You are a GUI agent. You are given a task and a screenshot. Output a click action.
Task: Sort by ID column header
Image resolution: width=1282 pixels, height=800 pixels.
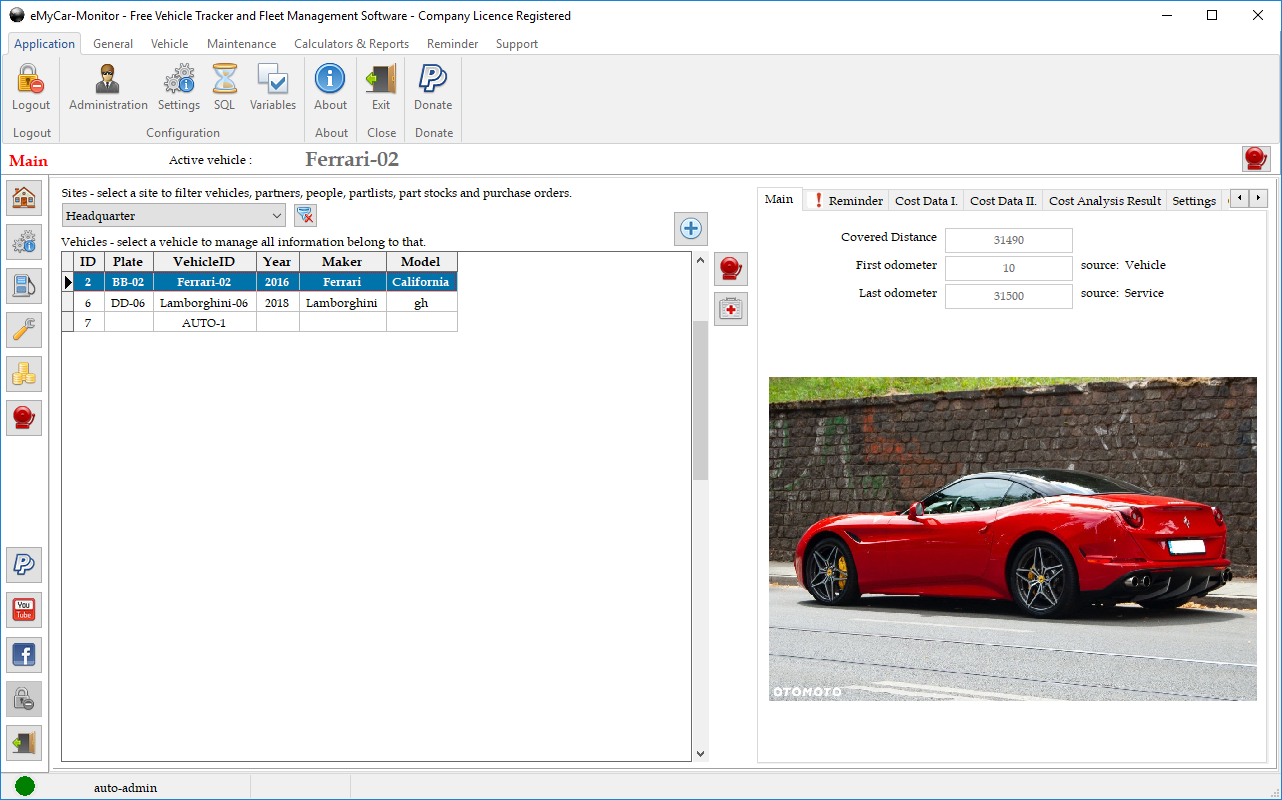tap(88, 262)
